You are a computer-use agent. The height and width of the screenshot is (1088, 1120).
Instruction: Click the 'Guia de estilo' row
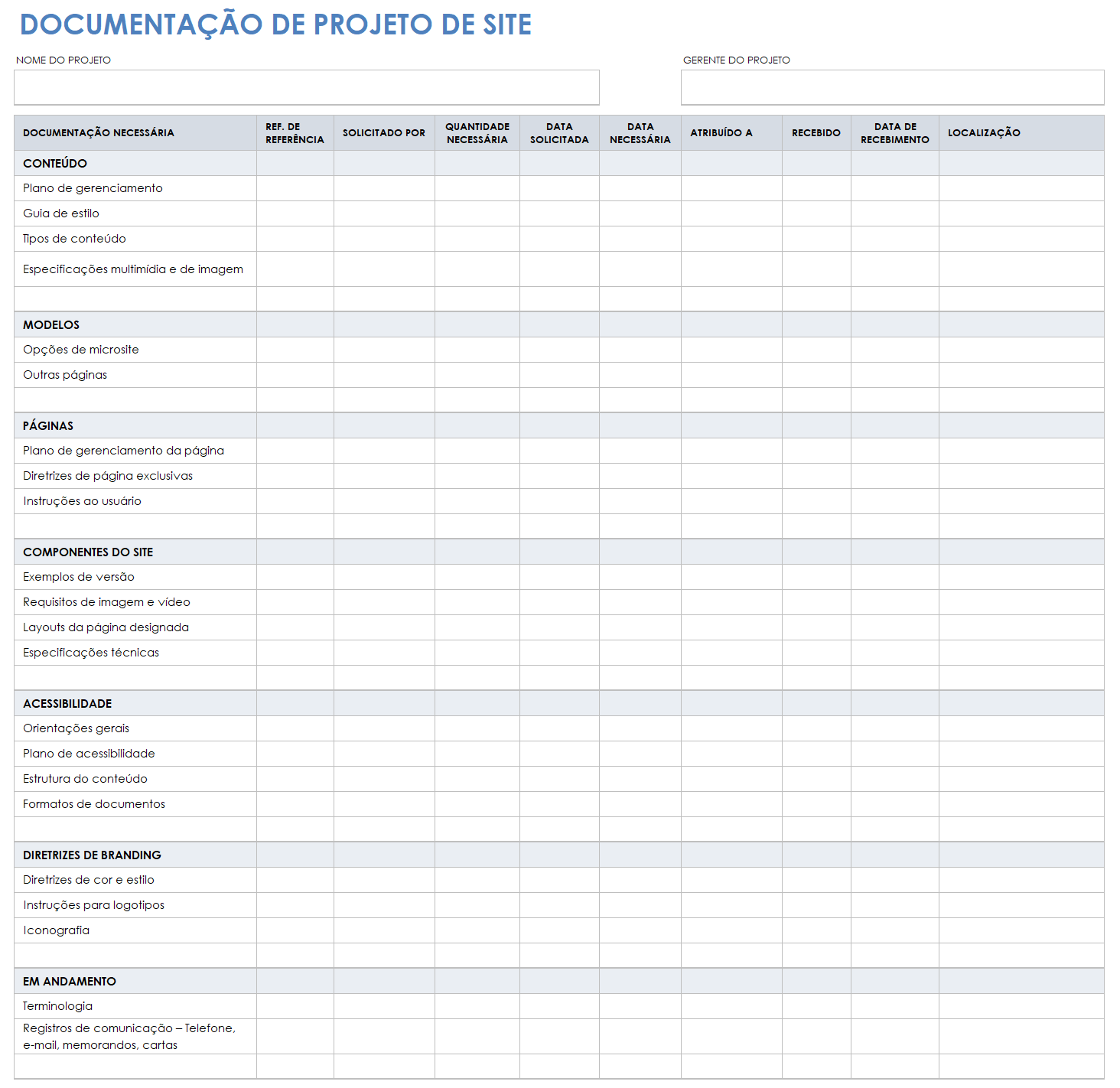click(x=559, y=213)
